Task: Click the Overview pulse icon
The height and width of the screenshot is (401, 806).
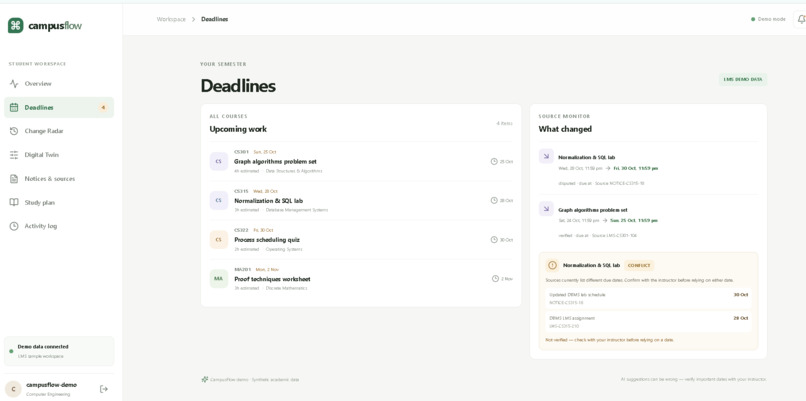Action: tap(14, 84)
